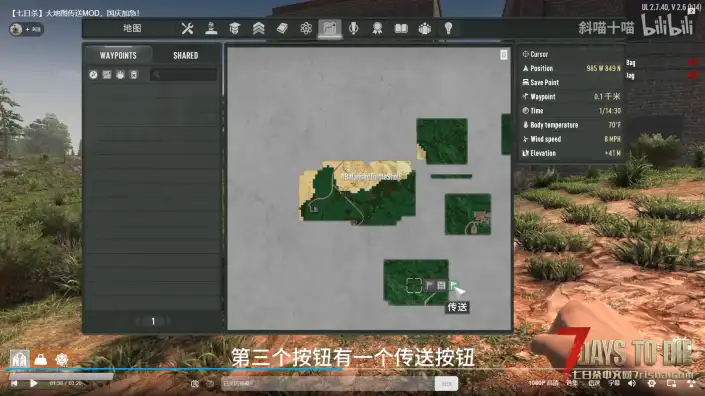
Task: Click the send comment button beside the input
Action: pos(446,383)
